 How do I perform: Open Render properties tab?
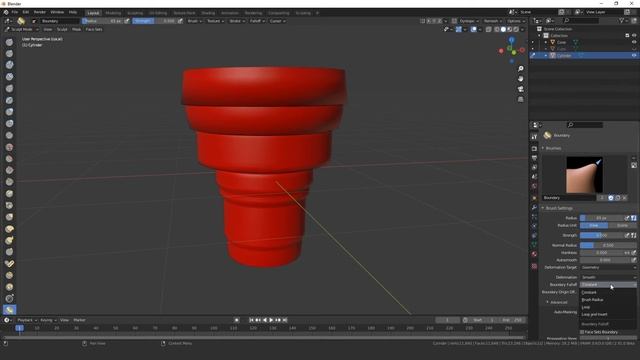(x=534, y=149)
